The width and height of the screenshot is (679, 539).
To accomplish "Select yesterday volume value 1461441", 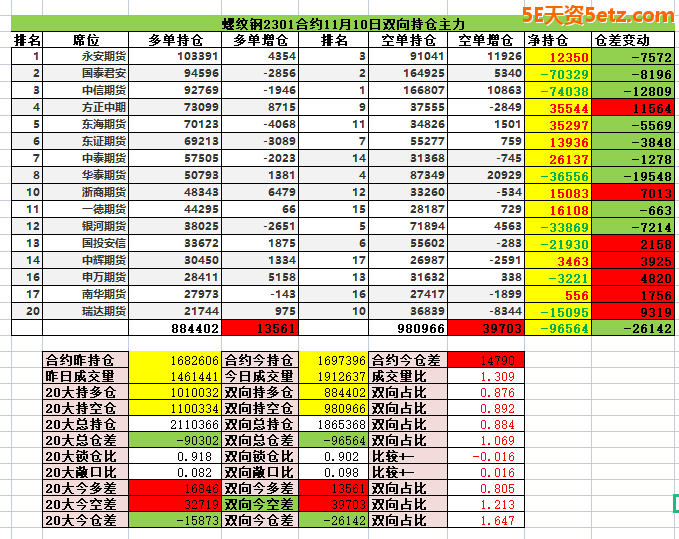I will (x=175, y=376).
